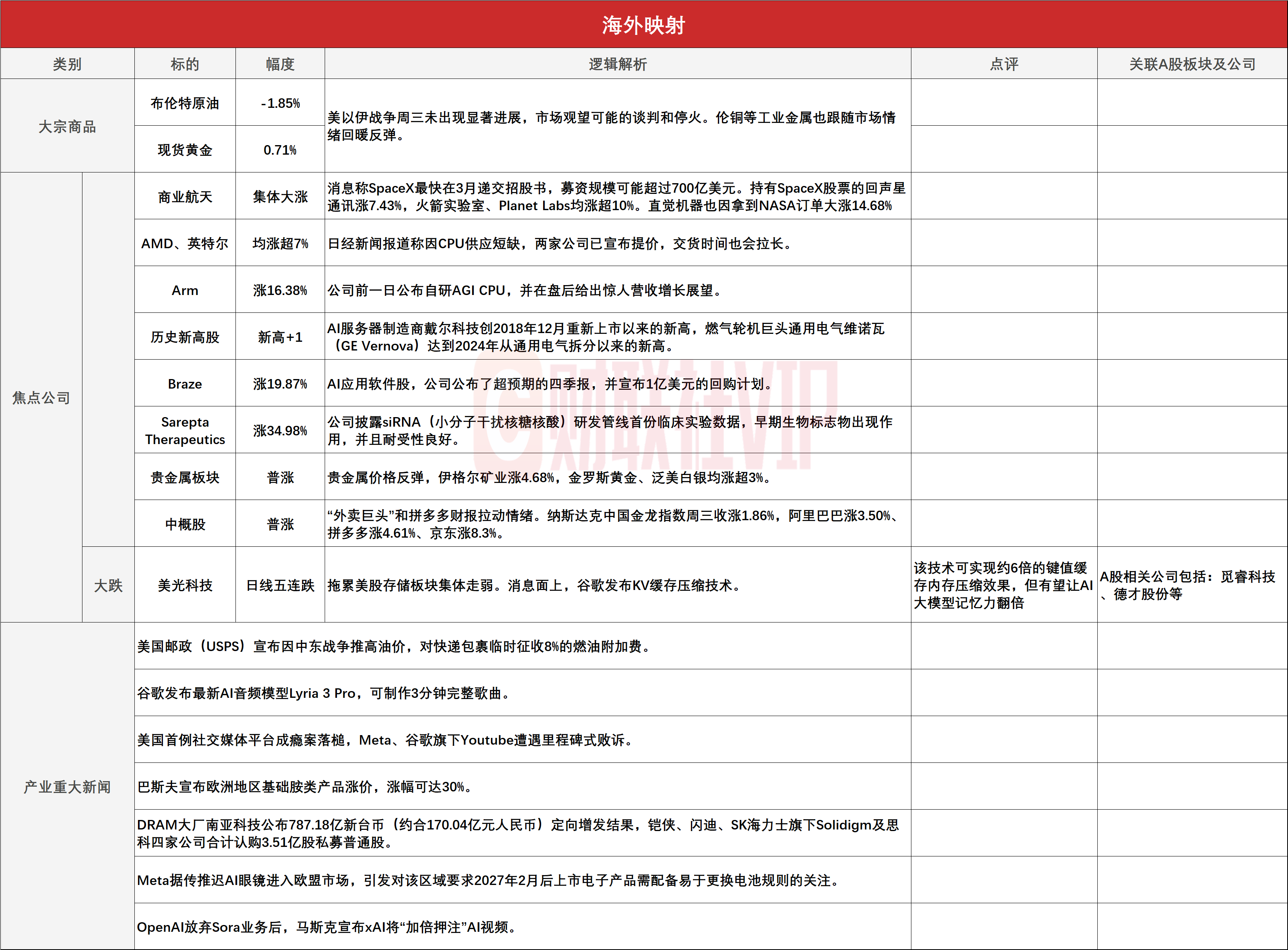Click the 产业重大新闻 category cell
This screenshot has height=950, width=1288.
(x=67, y=786)
